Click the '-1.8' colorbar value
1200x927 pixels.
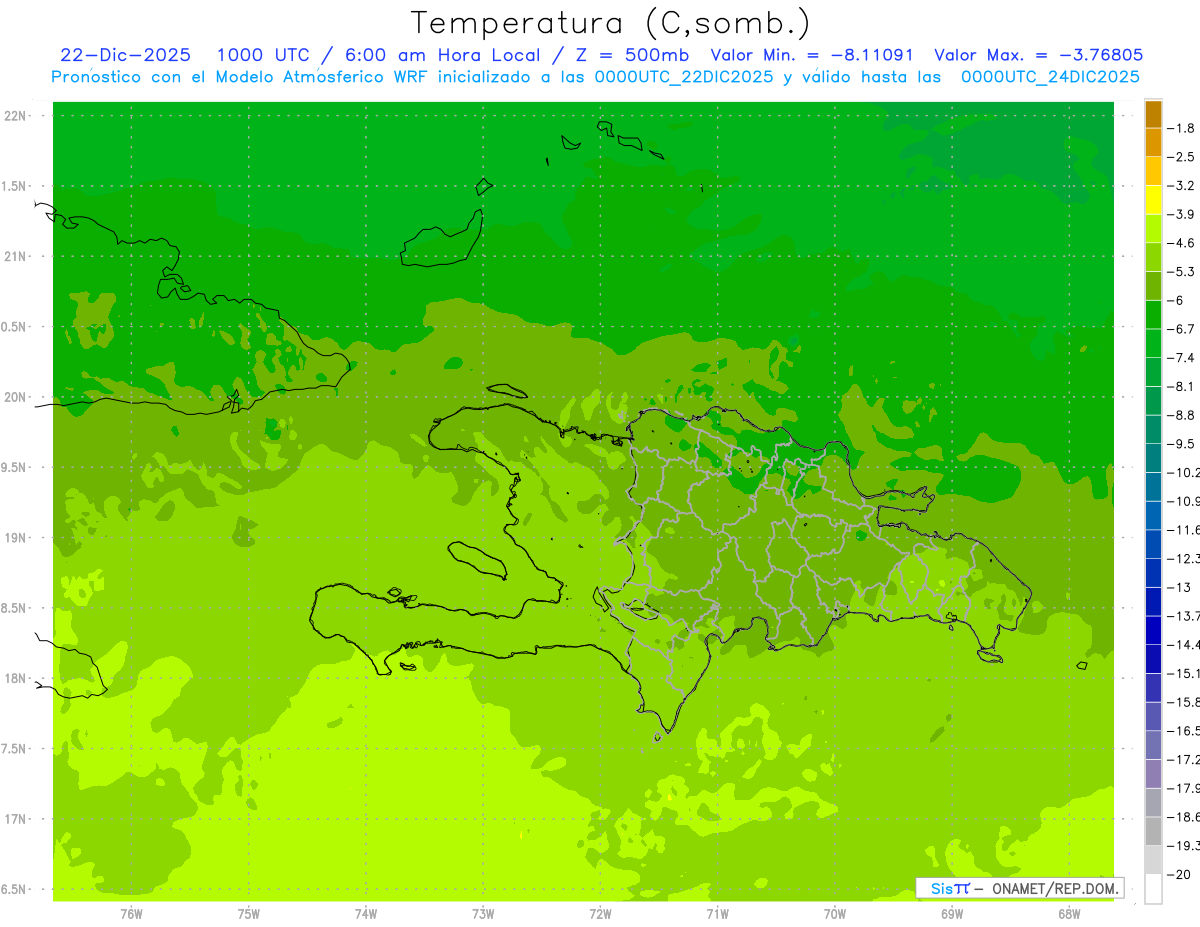(x=1181, y=128)
